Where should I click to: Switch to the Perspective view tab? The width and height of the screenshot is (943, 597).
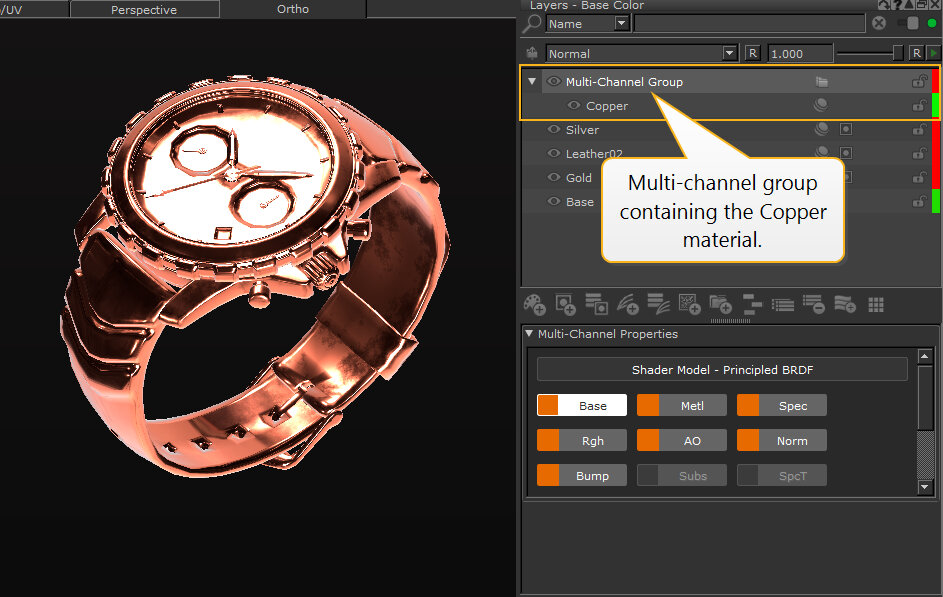144,10
